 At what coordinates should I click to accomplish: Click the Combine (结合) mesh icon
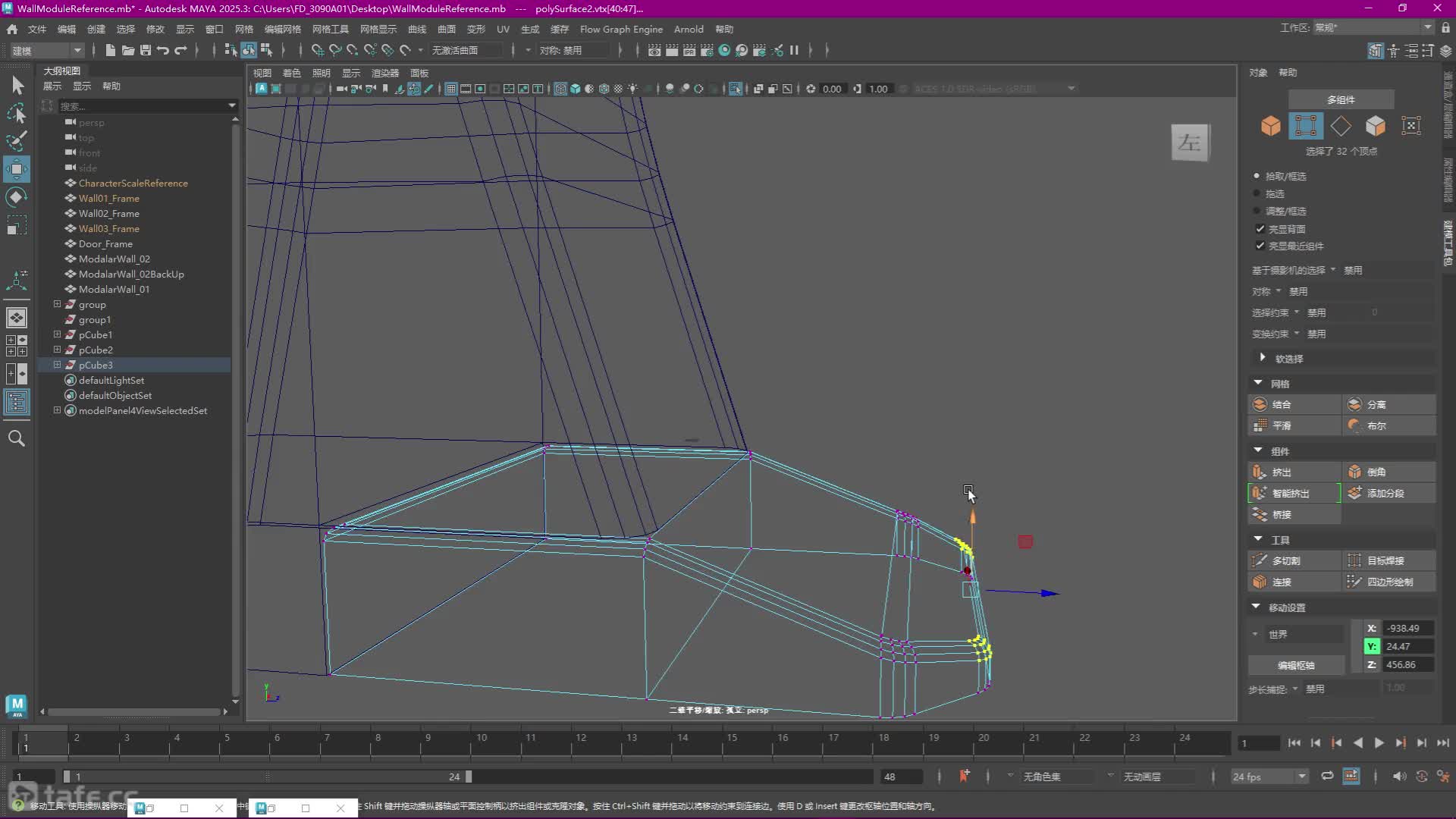pyautogui.click(x=1260, y=404)
